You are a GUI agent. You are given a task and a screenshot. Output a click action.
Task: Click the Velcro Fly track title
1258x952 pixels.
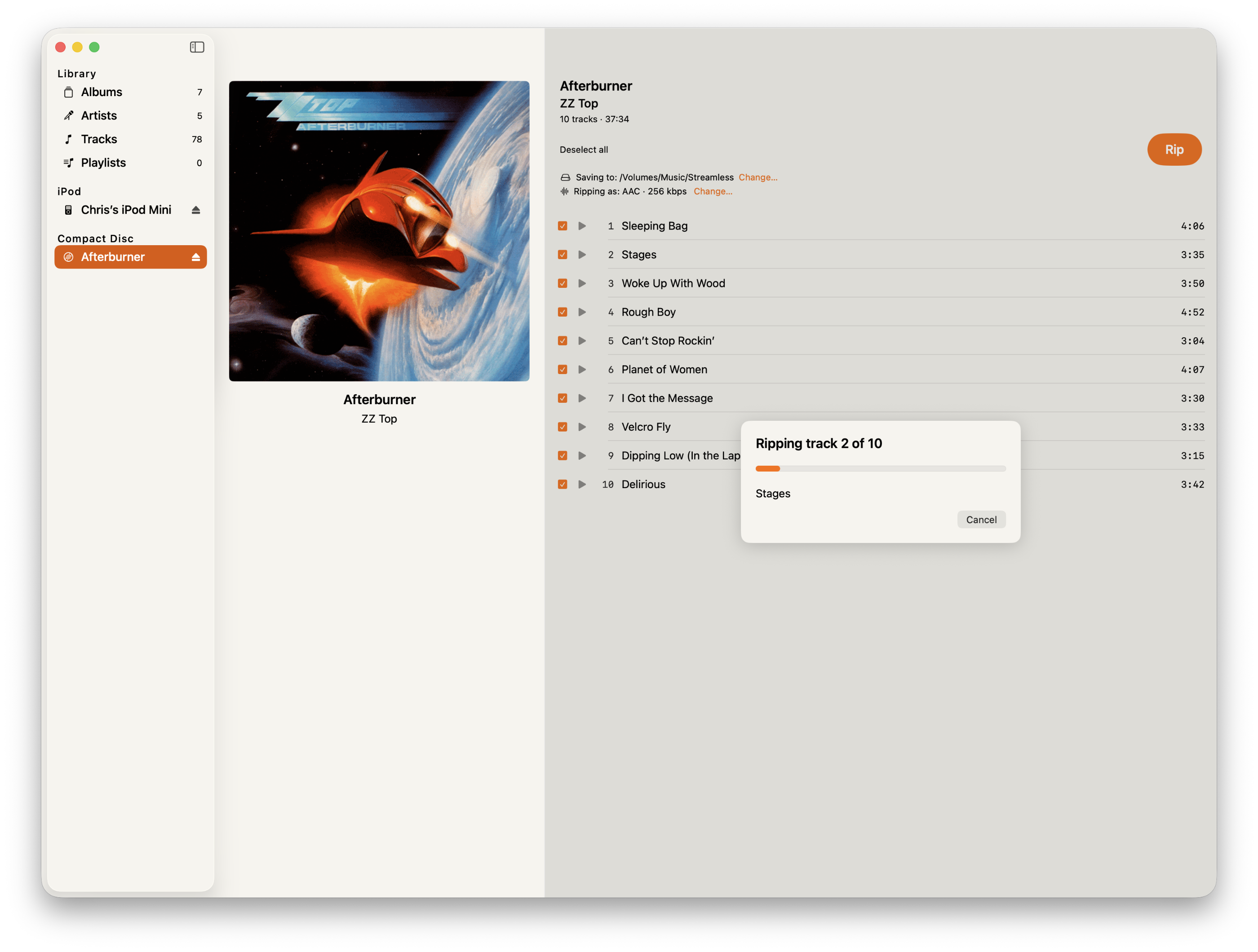[646, 427]
